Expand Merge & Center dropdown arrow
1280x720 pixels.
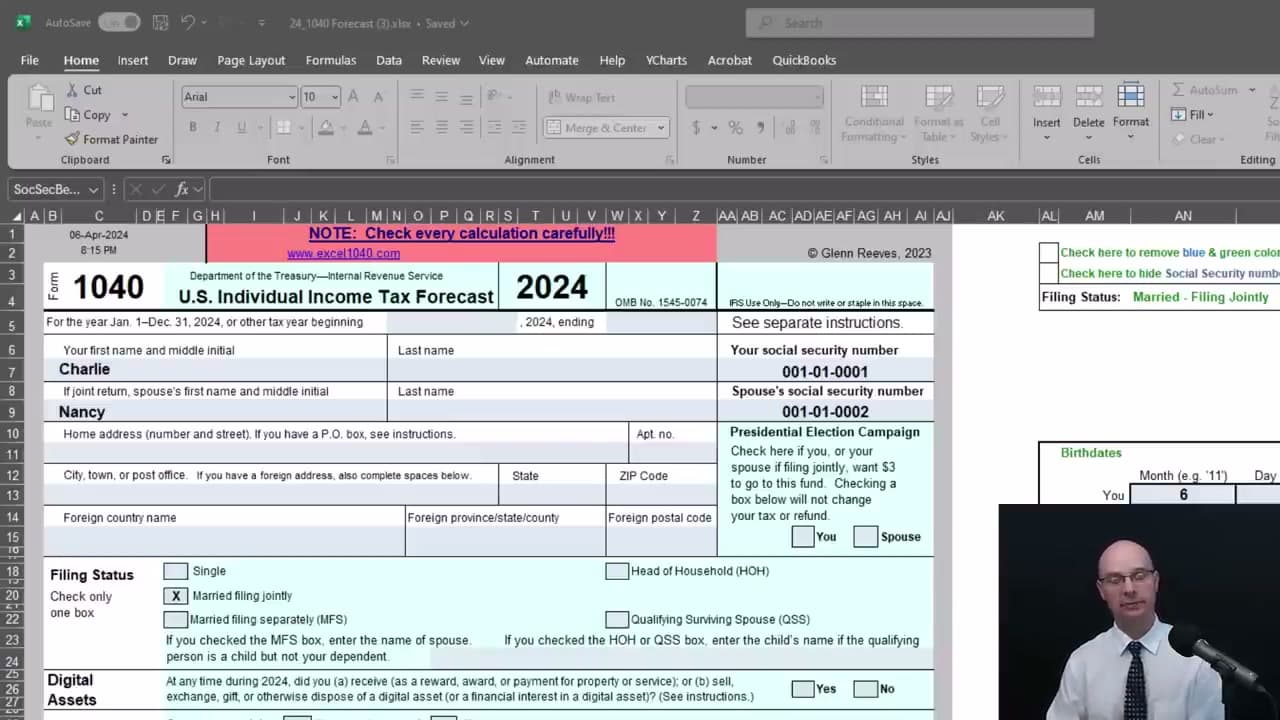(661, 128)
